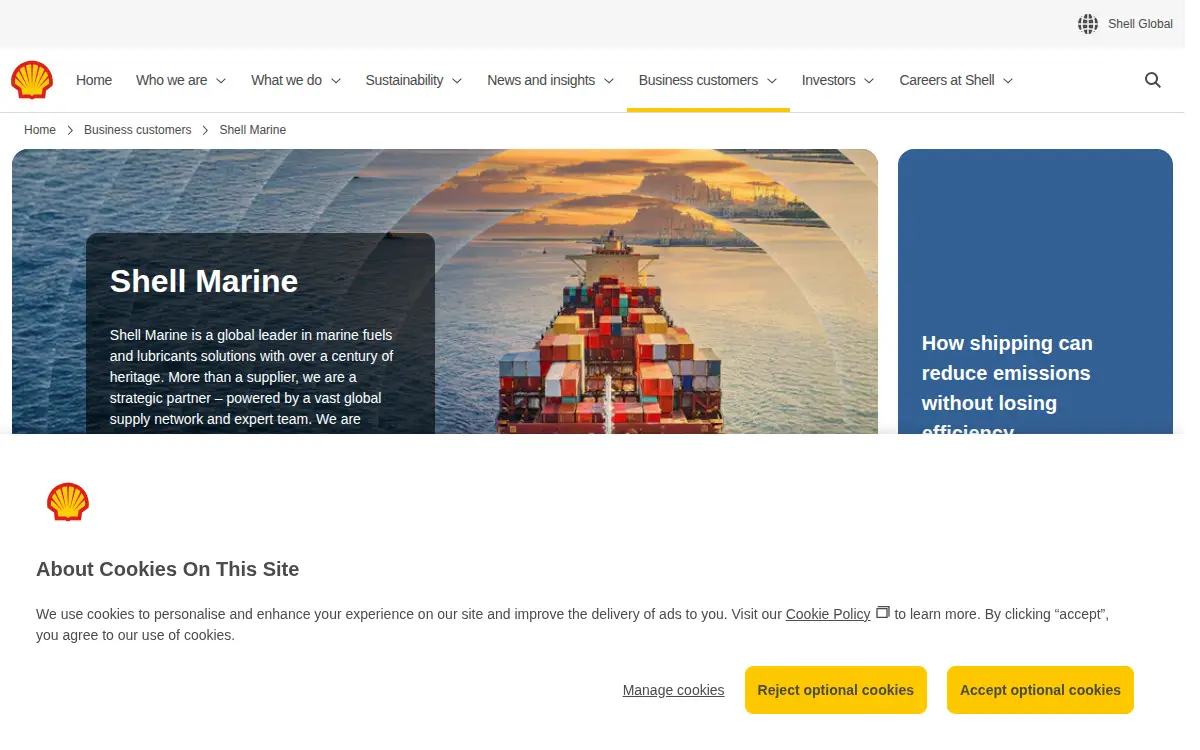Click the Home breadcrumb link

pos(40,130)
